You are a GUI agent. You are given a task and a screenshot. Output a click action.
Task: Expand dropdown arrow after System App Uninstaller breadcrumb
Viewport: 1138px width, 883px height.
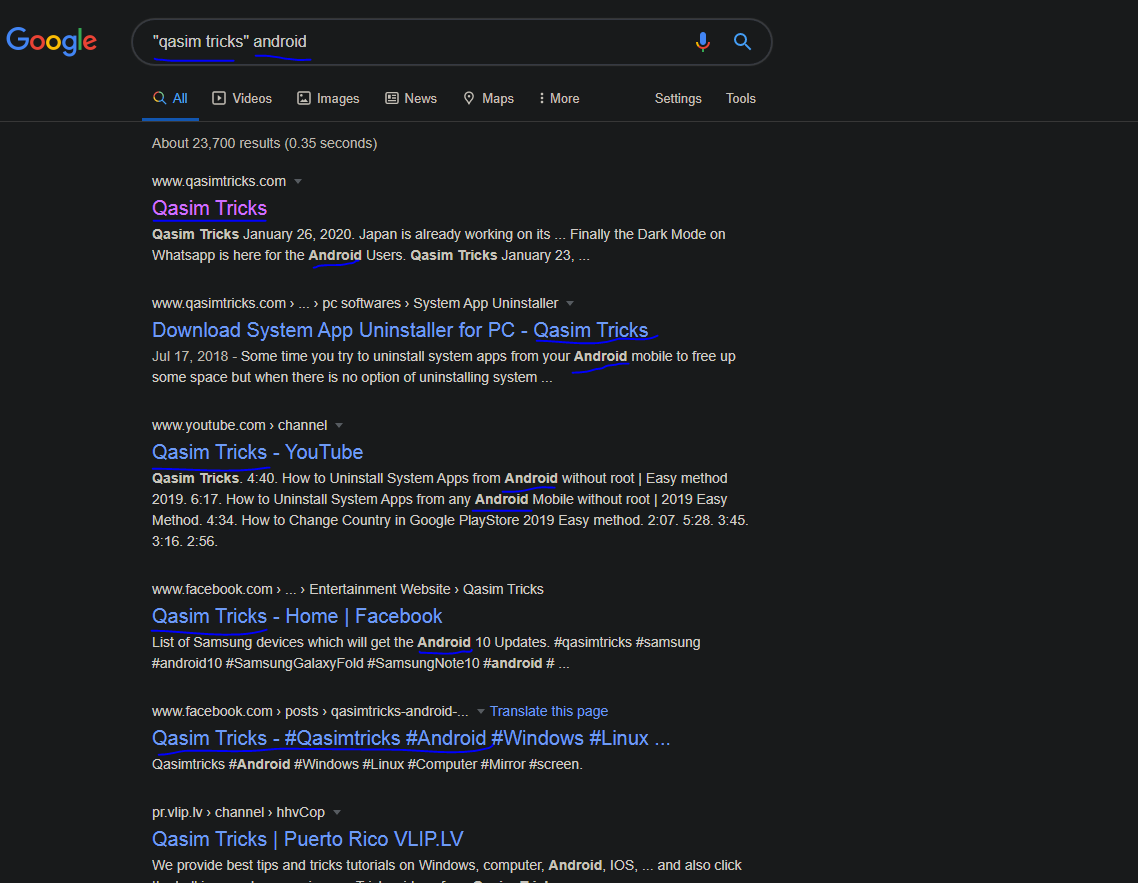pos(570,303)
